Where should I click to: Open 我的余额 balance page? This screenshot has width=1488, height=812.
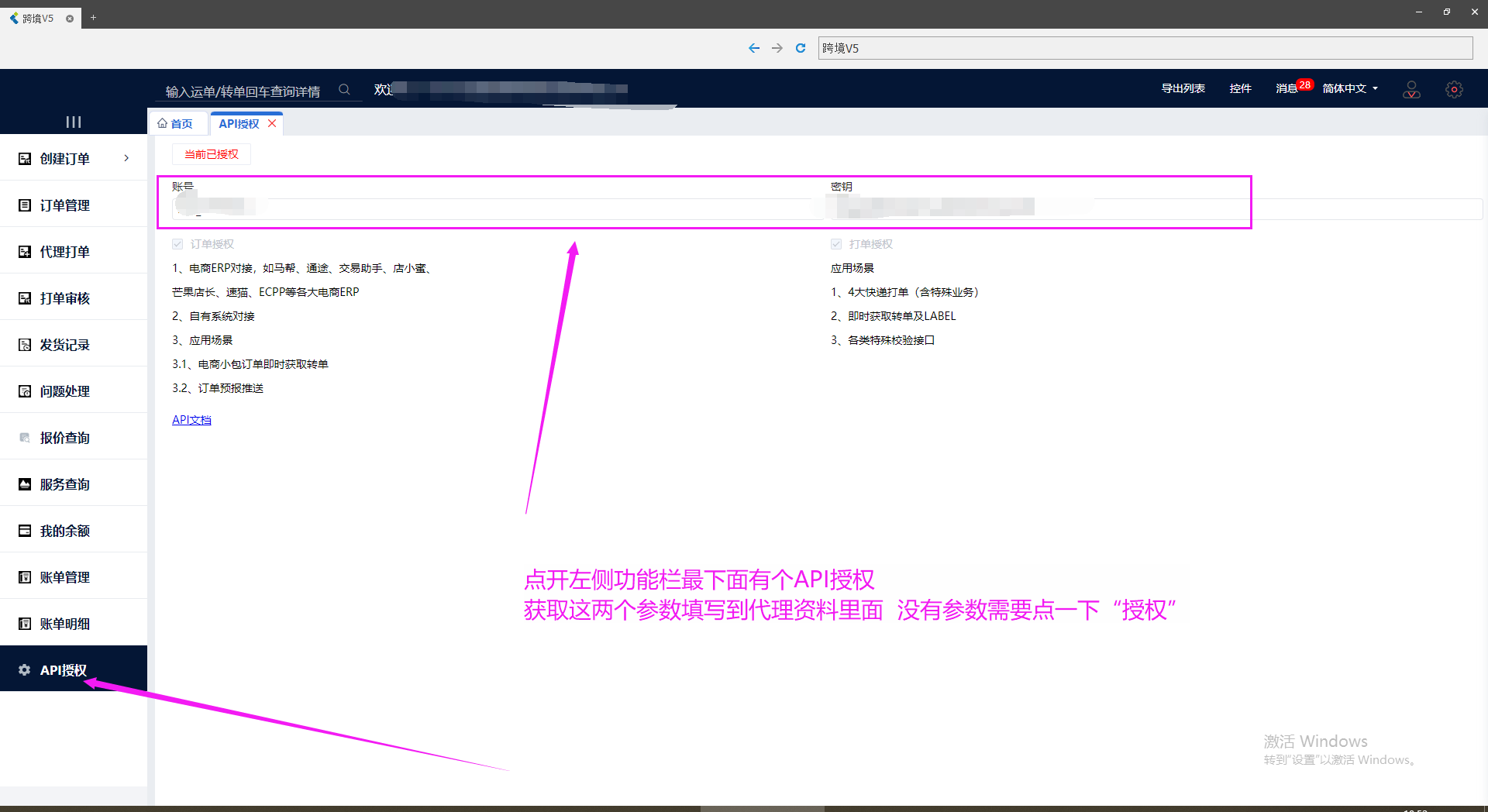[x=65, y=530]
